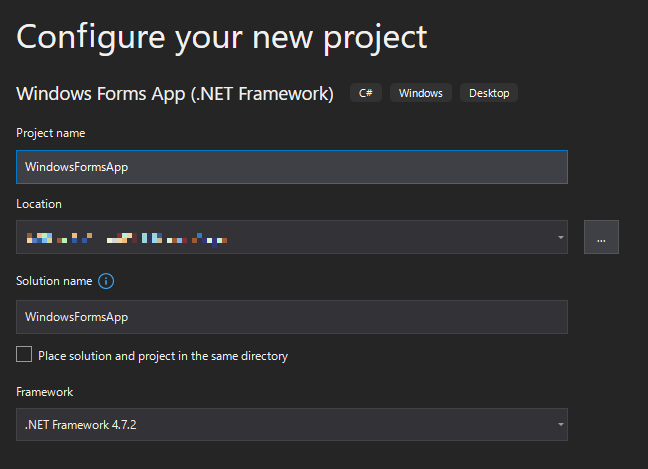648x469 pixels.
Task: Click the browse location ellipsis button
Action: point(601,237)
